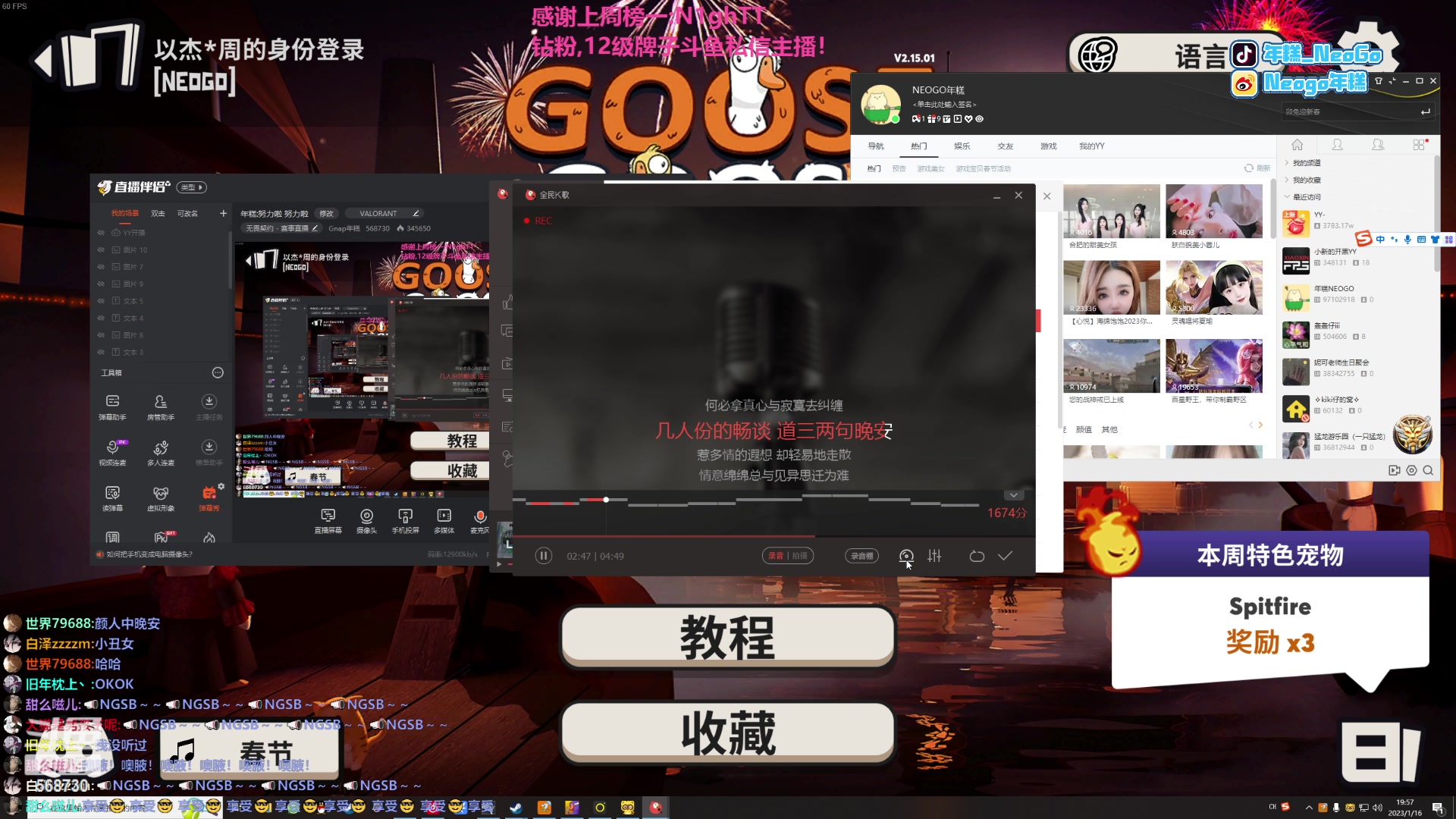Open YY search magnifier icon at bottom
This screenshot has width=1456, height=819.
(1428, 470)
